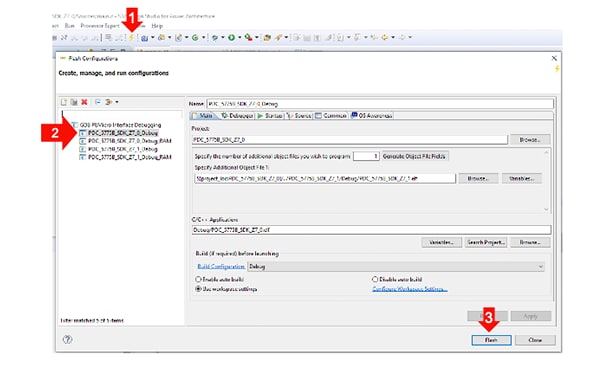Click the Flash button
The image size is (600, 370).
(x=491, y=340)
